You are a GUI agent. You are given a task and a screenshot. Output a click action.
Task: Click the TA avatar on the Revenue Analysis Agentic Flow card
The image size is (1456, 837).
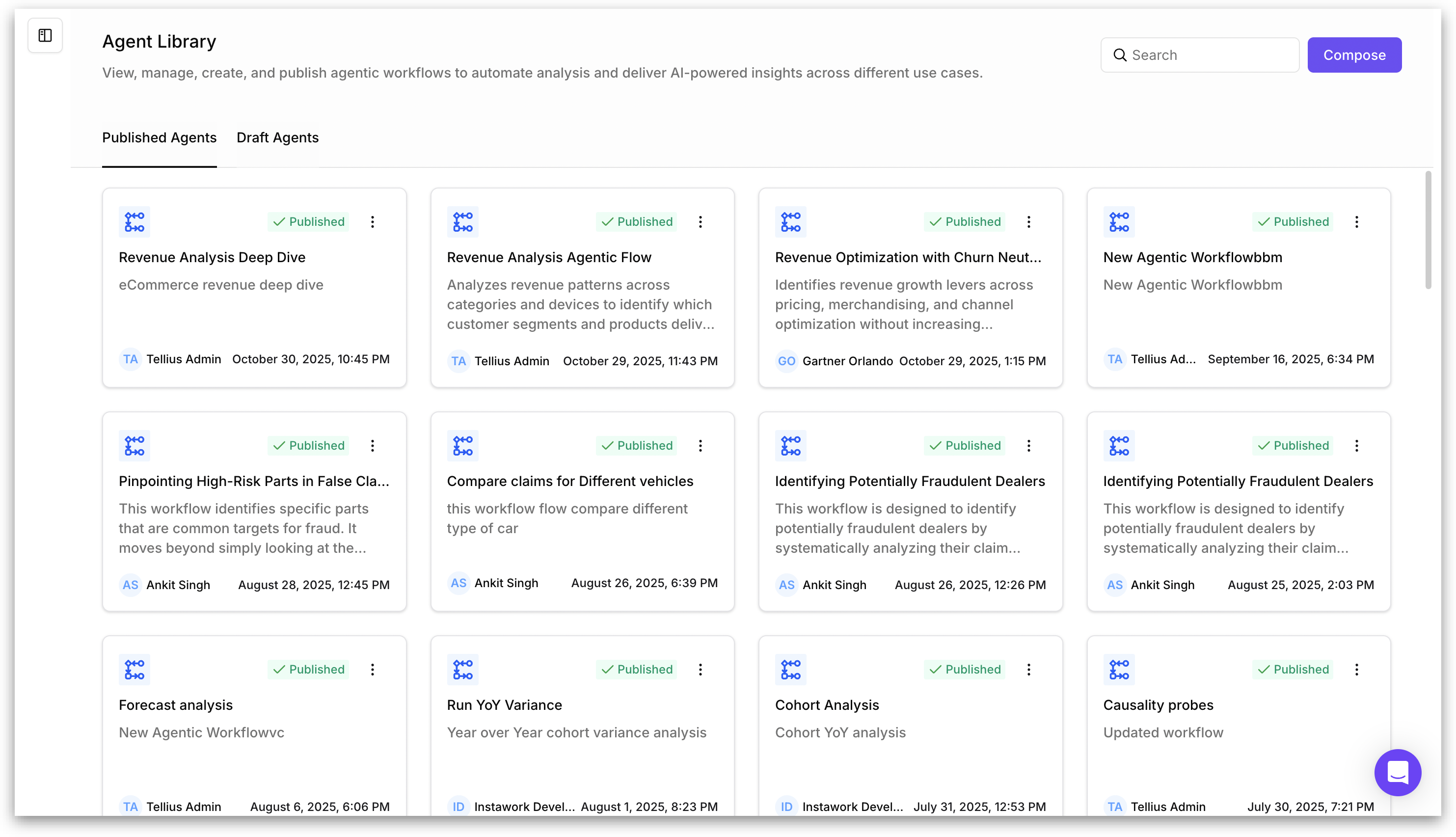pyautogui.click(x=458, y=361)
